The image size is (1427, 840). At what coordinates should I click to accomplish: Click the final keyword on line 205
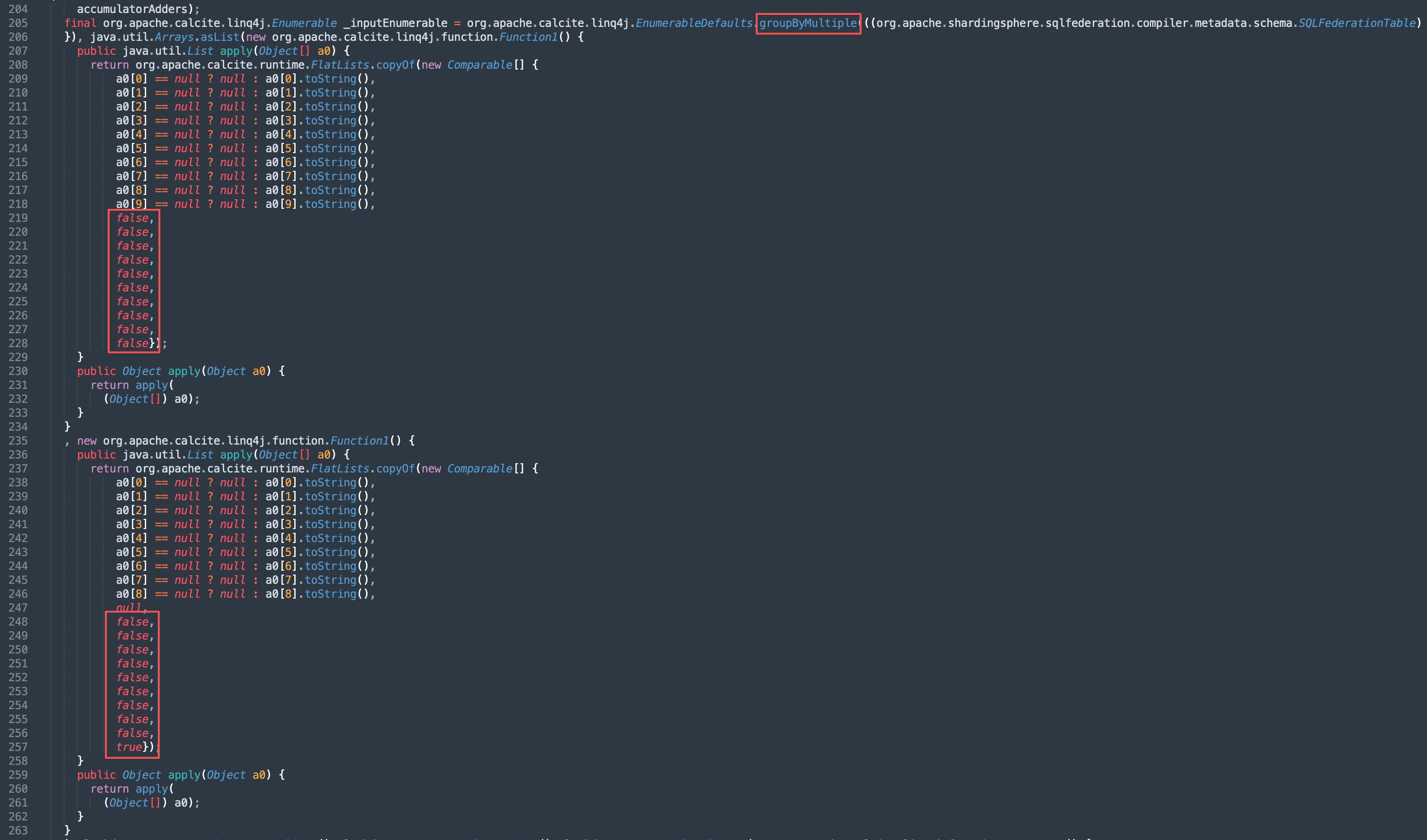(80, 23)
